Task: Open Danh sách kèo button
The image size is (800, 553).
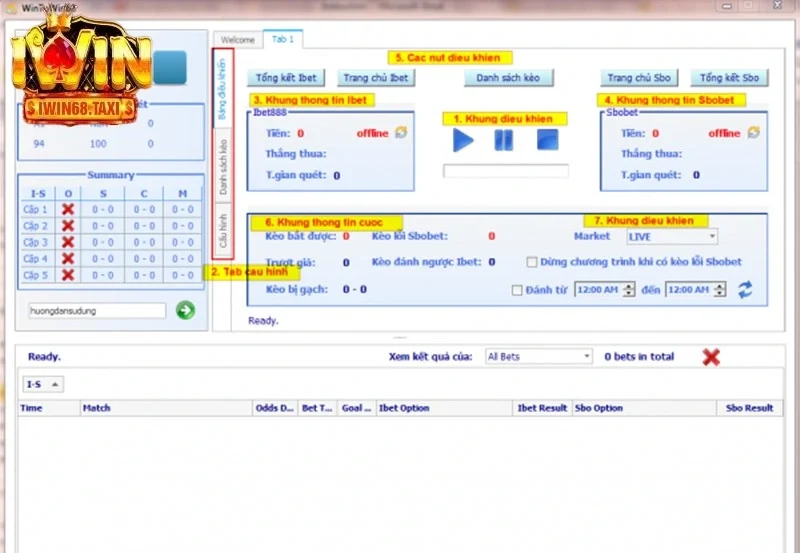Action: 508,78
